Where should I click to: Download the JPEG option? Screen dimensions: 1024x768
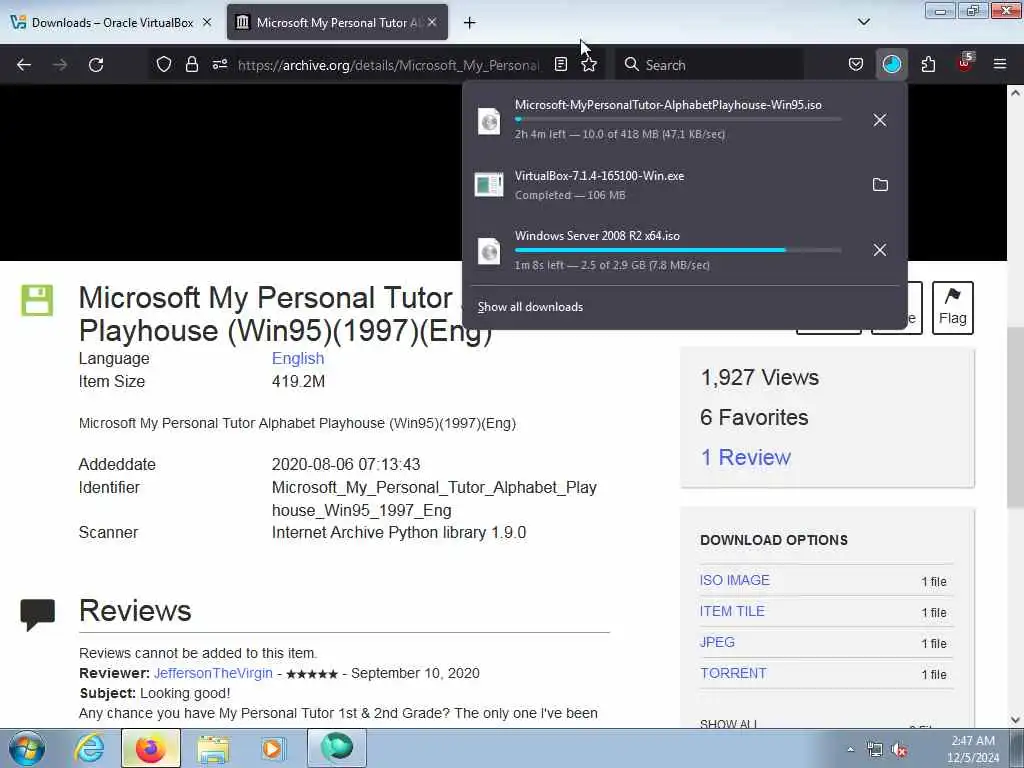tap(717, 642)
